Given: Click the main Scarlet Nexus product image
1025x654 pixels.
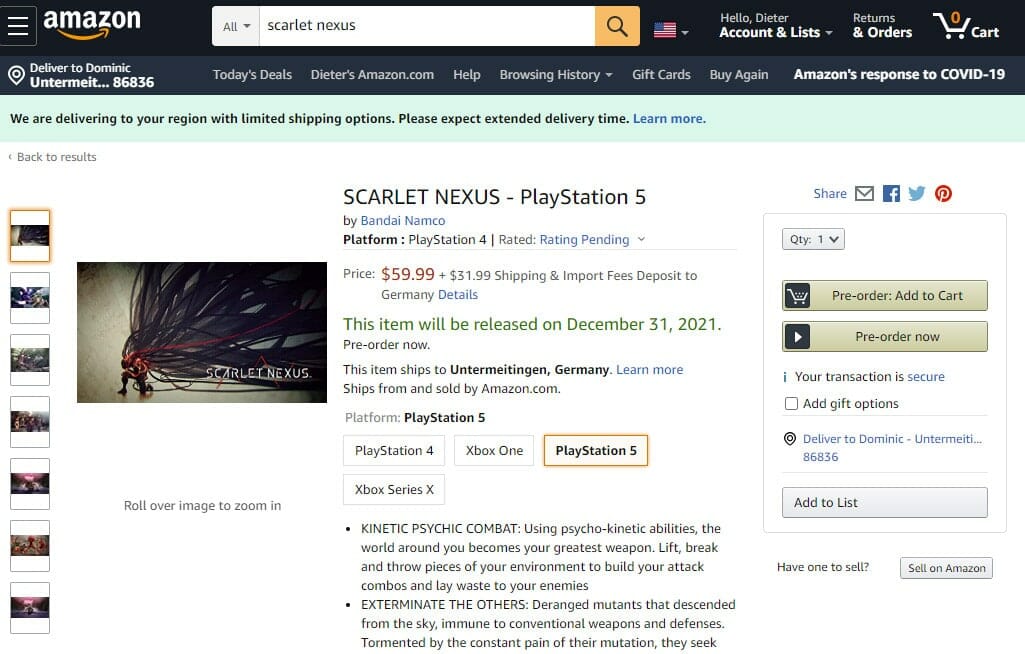Looking at the screenshot, I should pyautogui.click(x=202, y=332).
